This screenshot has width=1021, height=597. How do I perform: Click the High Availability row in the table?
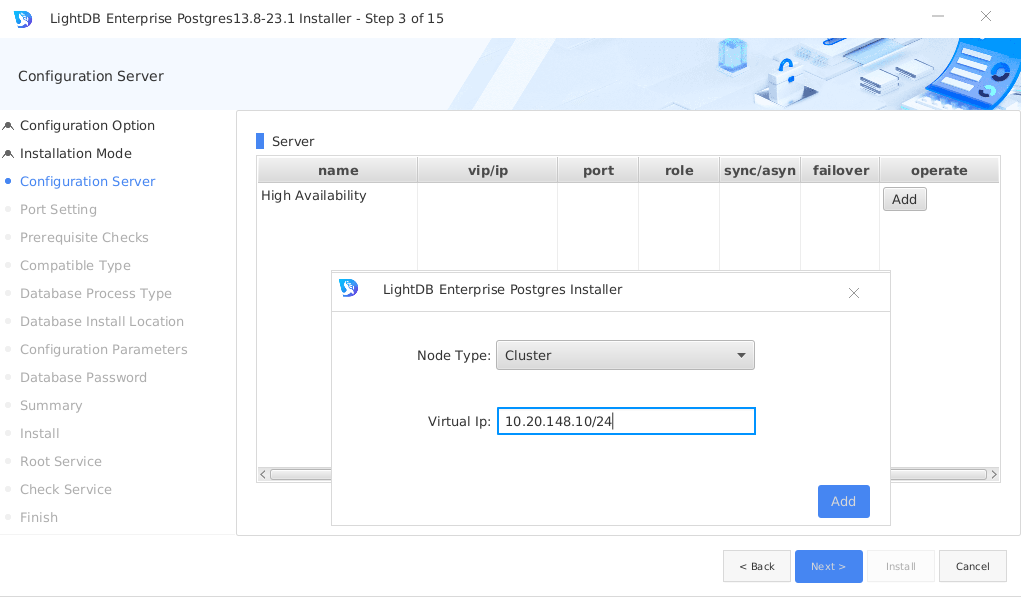coord(313,195)
